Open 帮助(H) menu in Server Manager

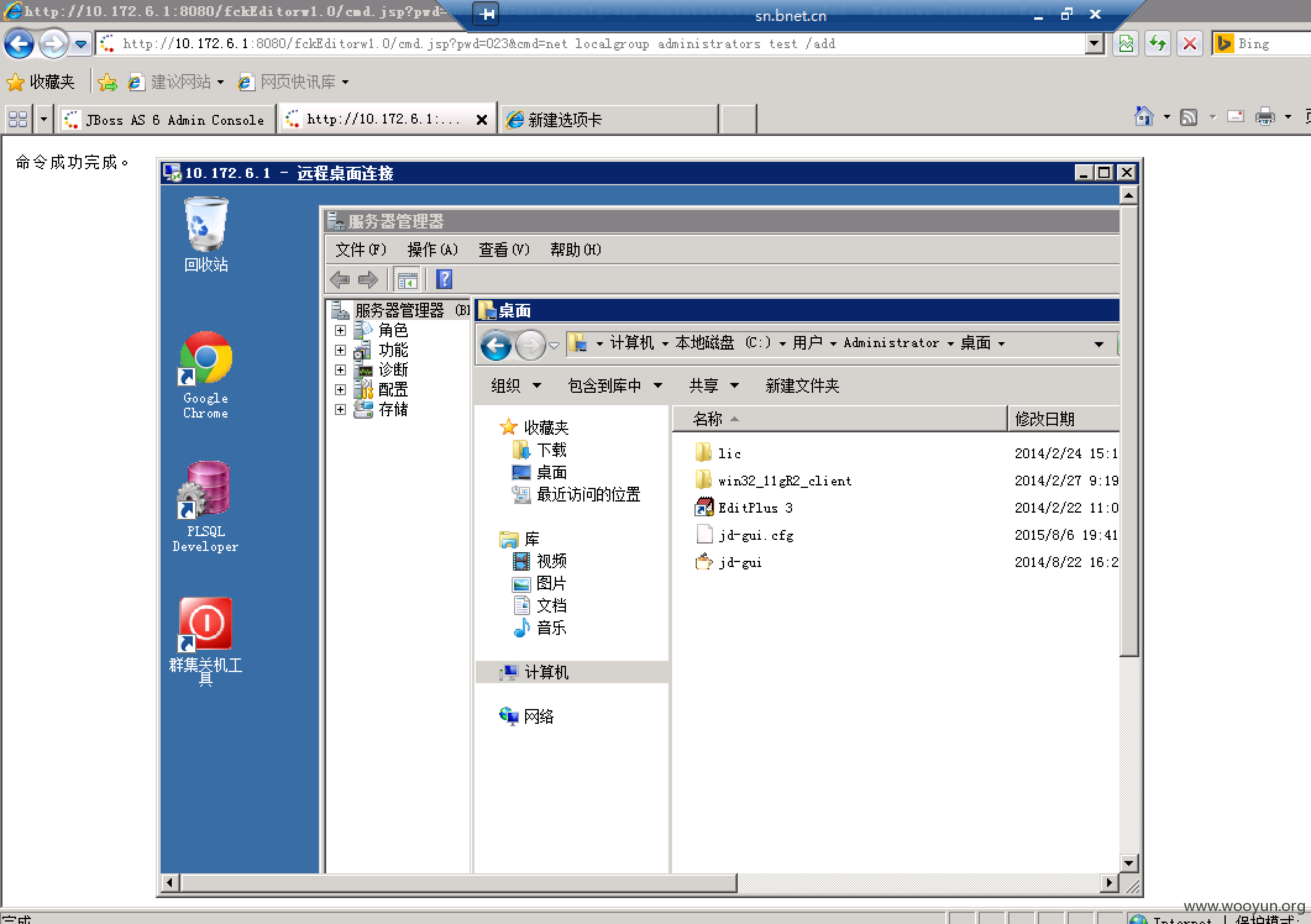click(x=576, y=250)
